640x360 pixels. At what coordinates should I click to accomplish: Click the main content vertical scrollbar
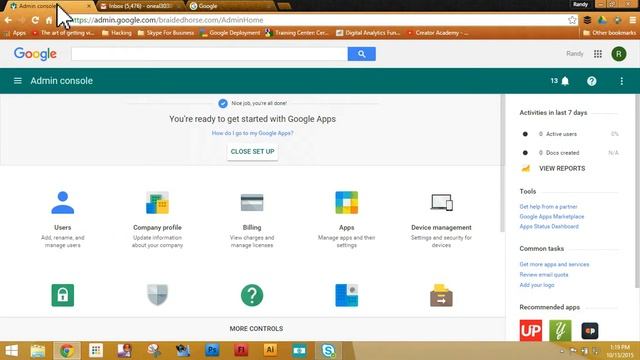point(503,163)
